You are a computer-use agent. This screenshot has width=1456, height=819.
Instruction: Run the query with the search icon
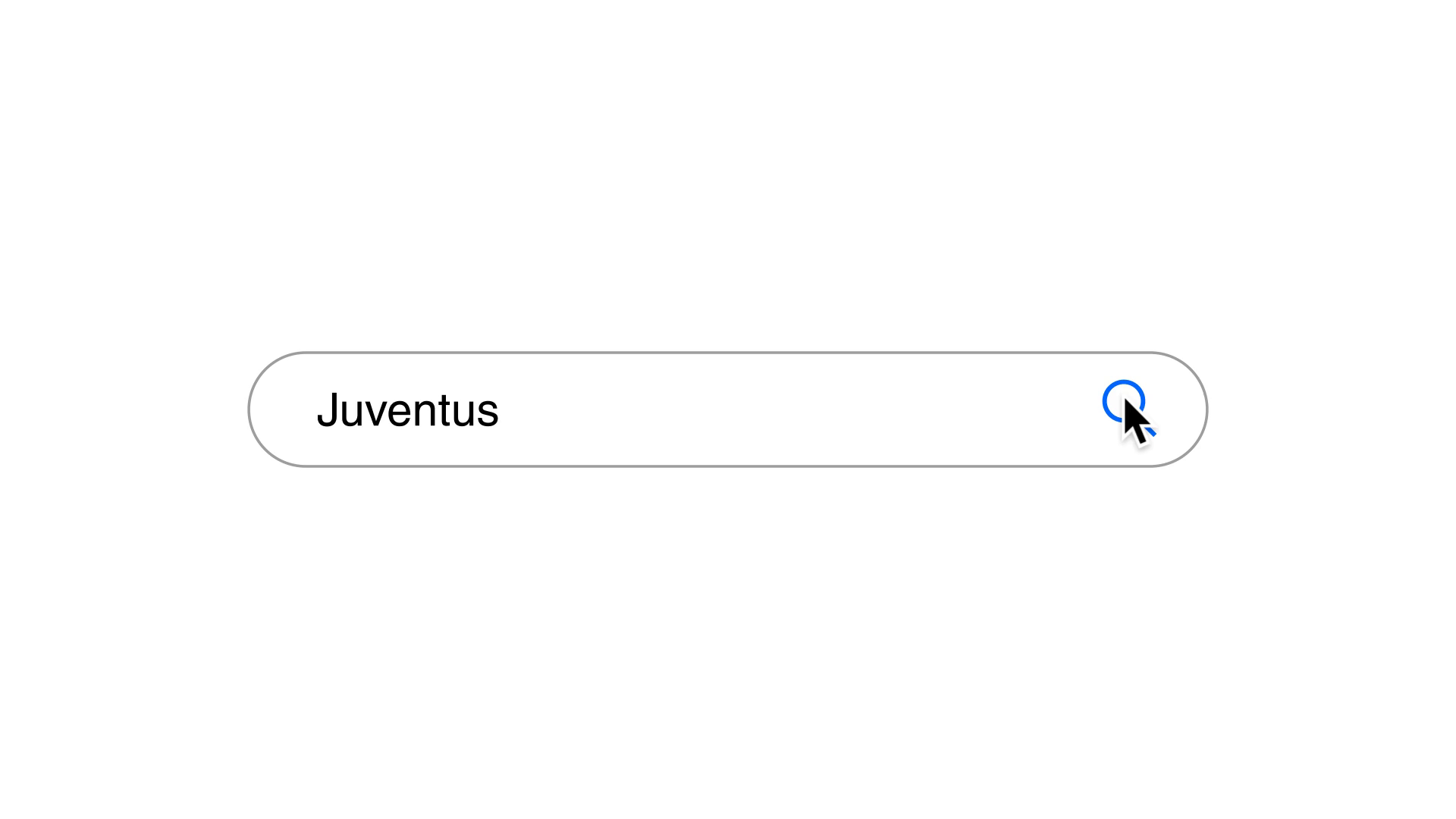tap(1124, 403)
